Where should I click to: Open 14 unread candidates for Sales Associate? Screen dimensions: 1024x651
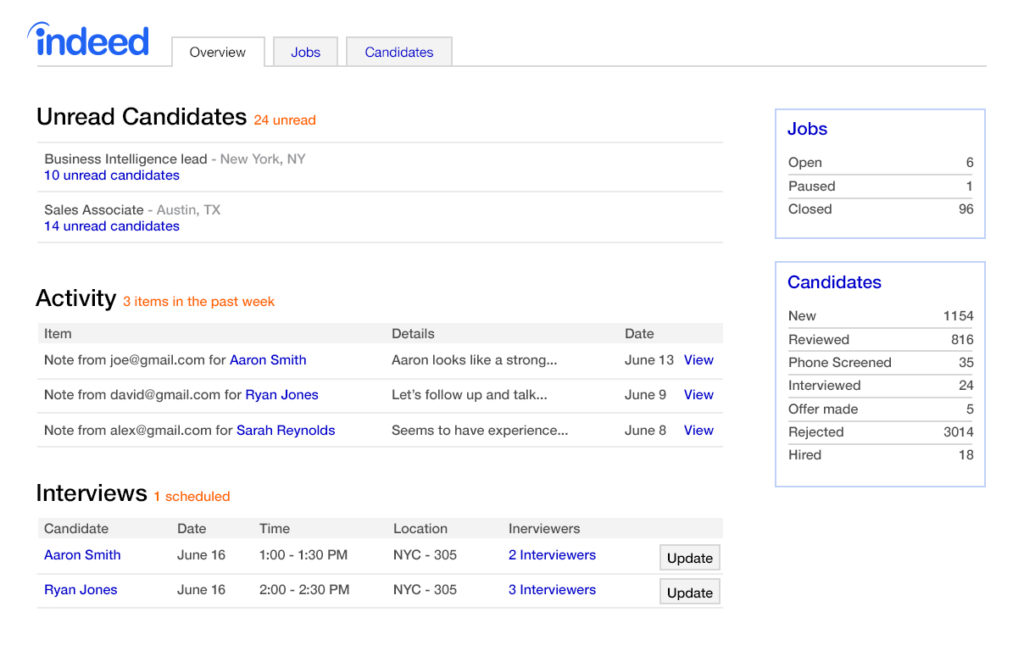pyautogui.click(x=111, y=226)
